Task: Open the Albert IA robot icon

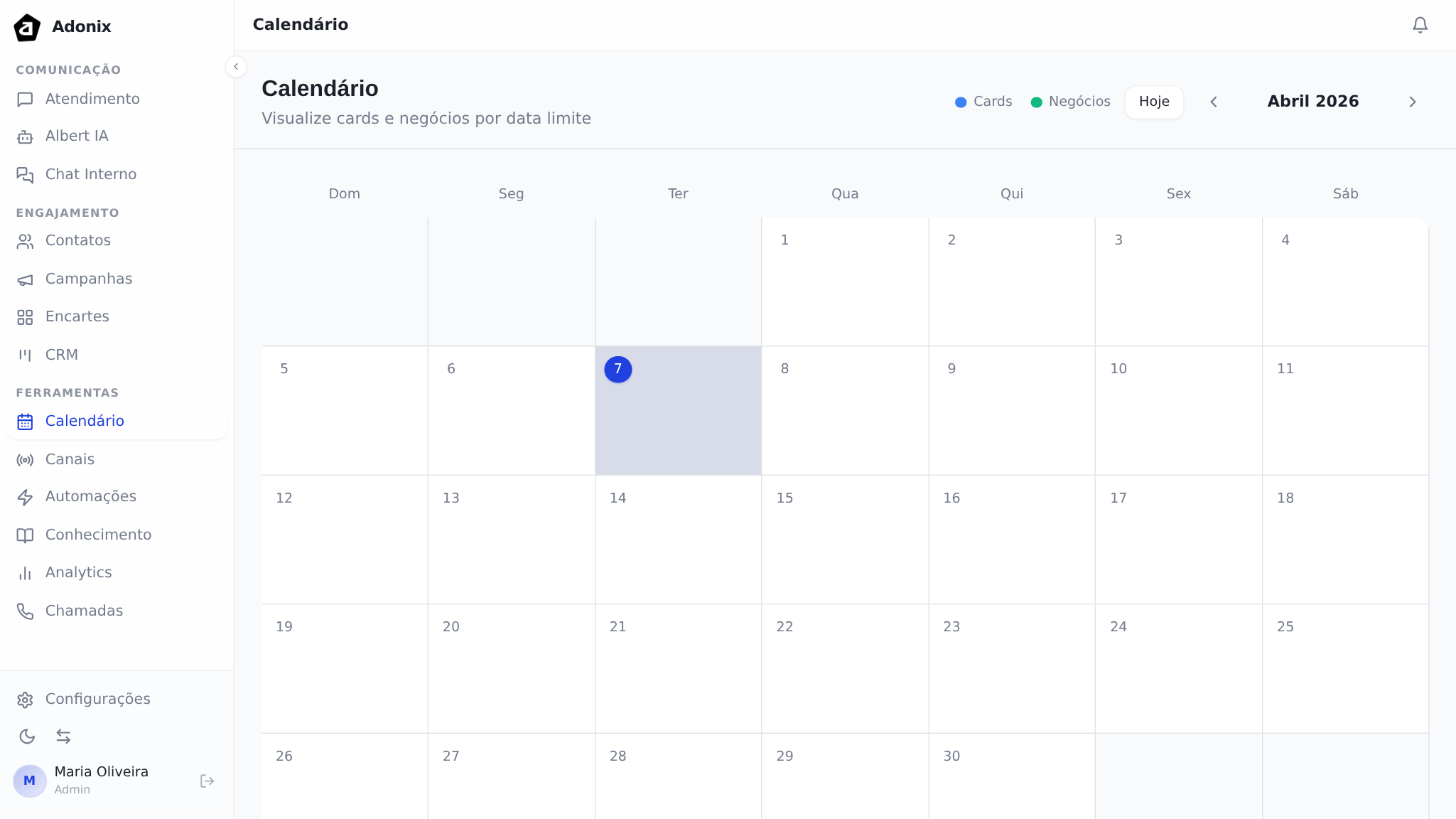Action: point(25,136)
